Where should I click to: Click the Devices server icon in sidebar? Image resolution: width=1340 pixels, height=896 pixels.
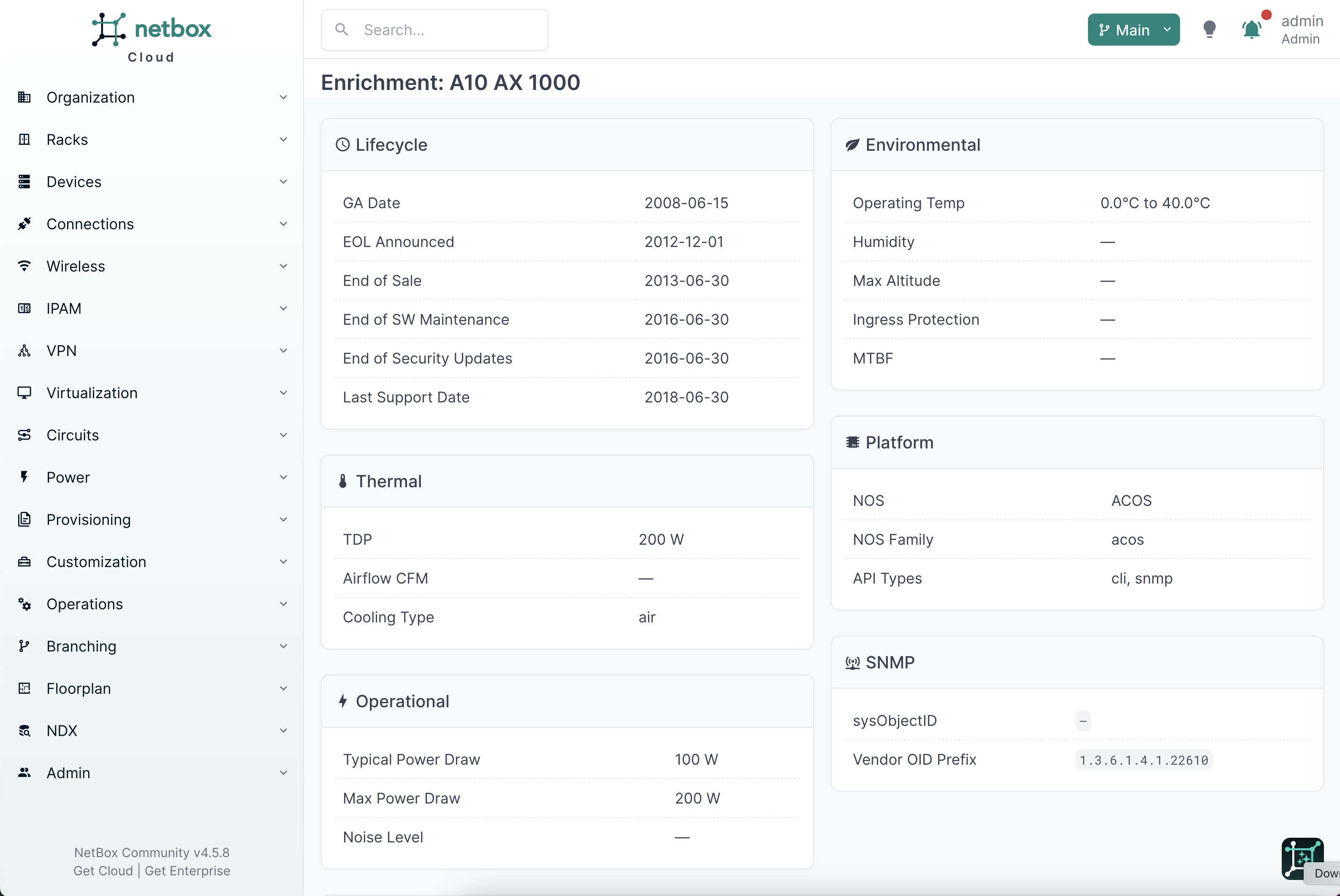coord(24,182)
